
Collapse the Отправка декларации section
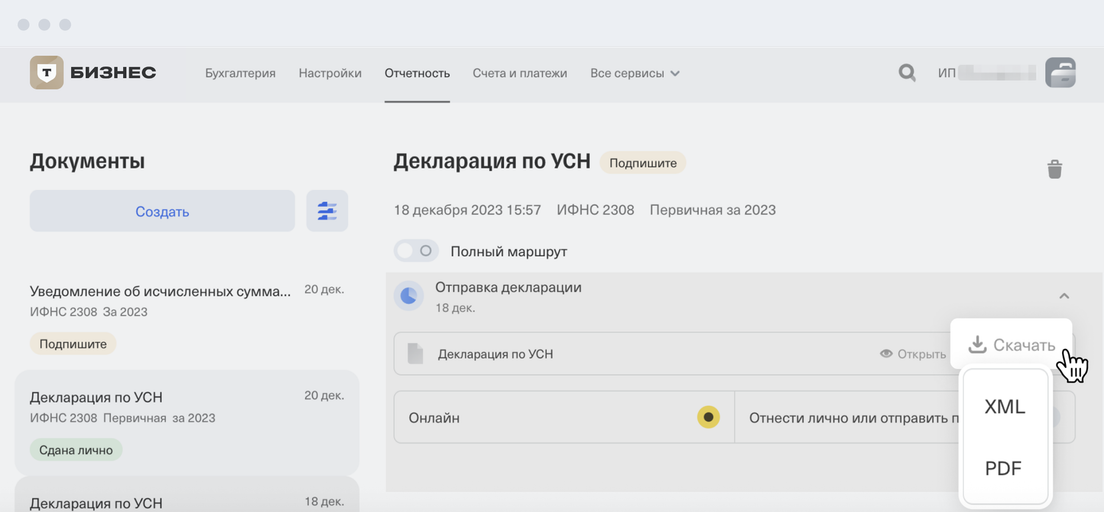coord(1064,296)
